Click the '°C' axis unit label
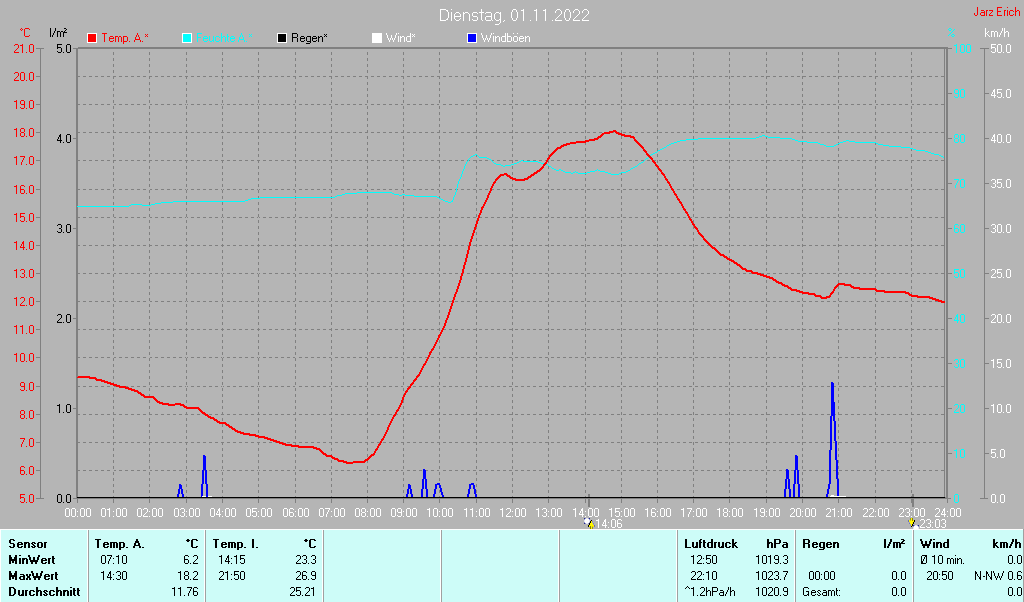Image resolution: width=1024 pixels, height=602 pixels. coord(25,33)
